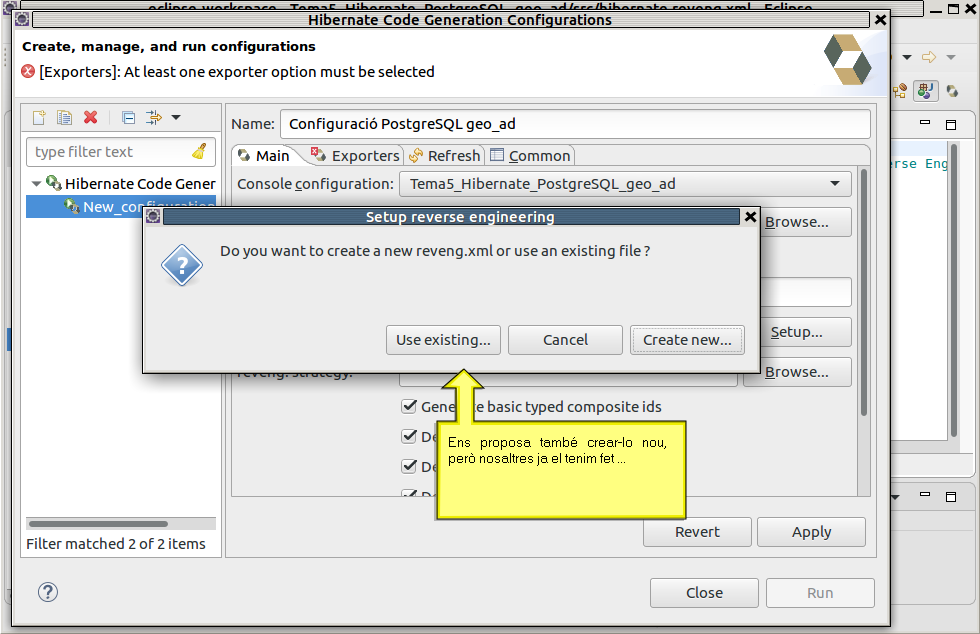The image size is (980, 634).
Task: Click the duplicate configuration icon
Action: point(64,118)
